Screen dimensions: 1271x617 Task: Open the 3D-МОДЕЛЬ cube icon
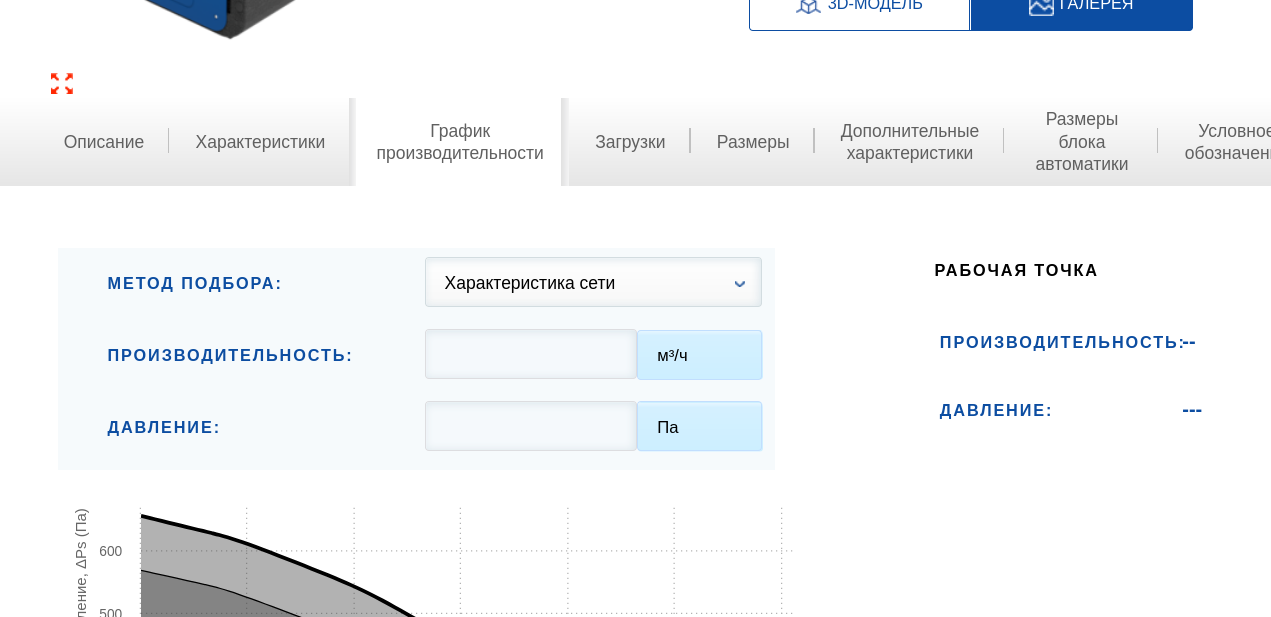click(808, 5)
